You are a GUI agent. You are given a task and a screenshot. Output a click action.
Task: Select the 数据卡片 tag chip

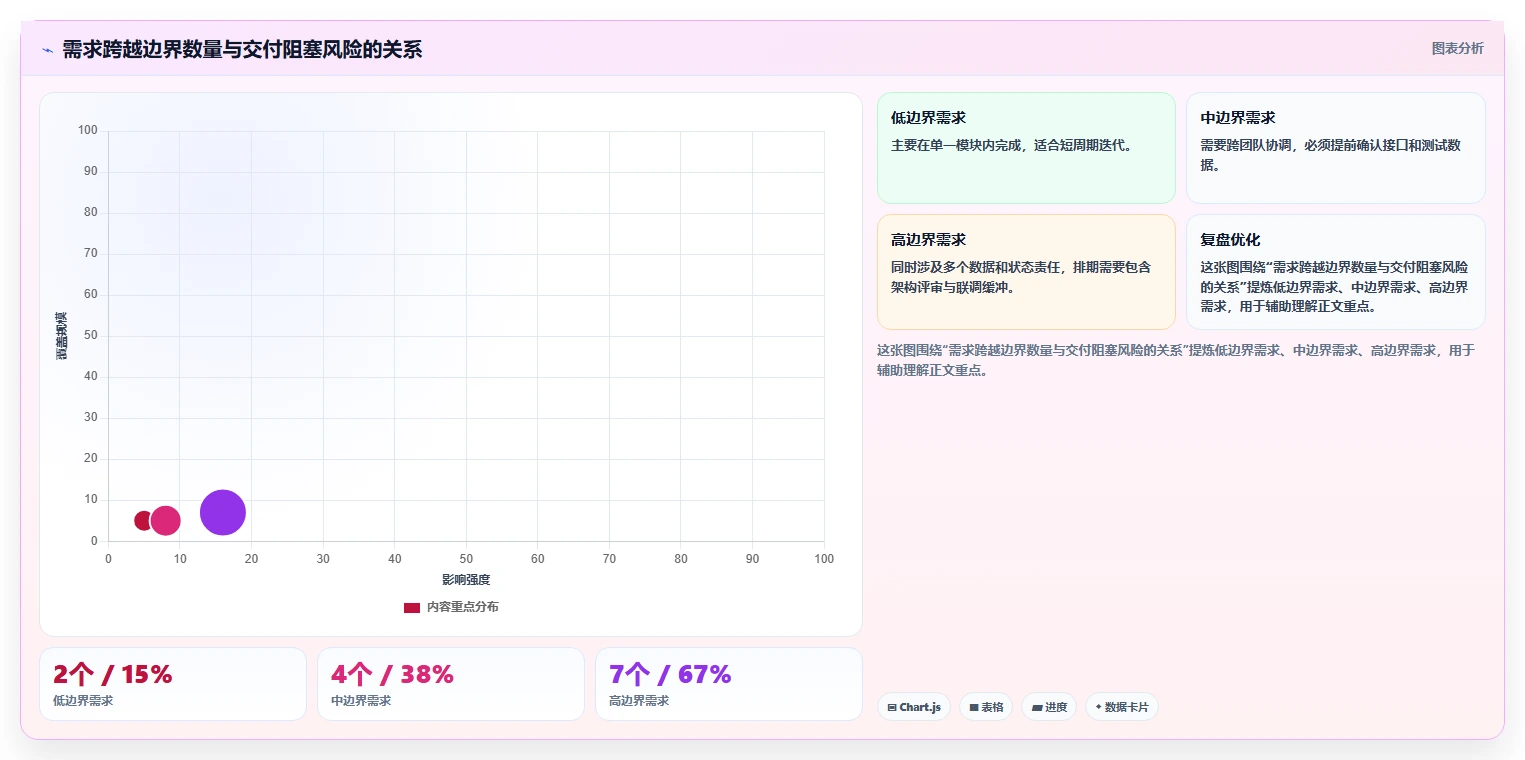(x=1122, y=707)
